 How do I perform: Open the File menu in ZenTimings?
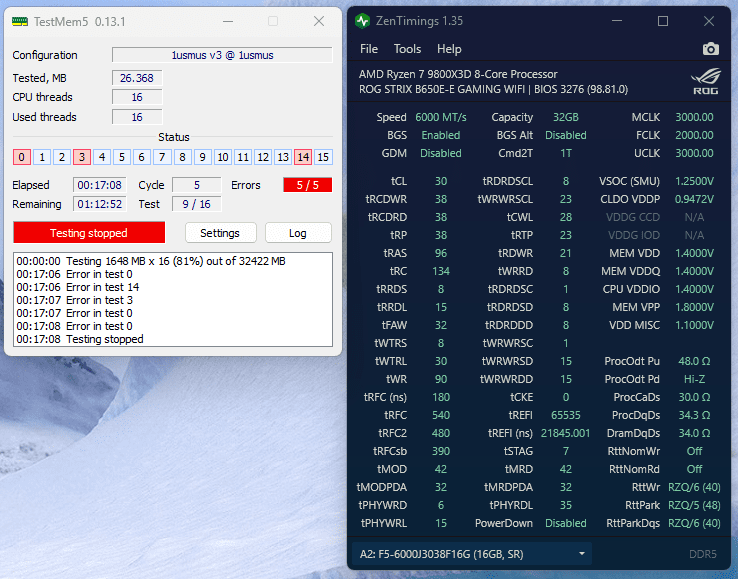point(369,49)
